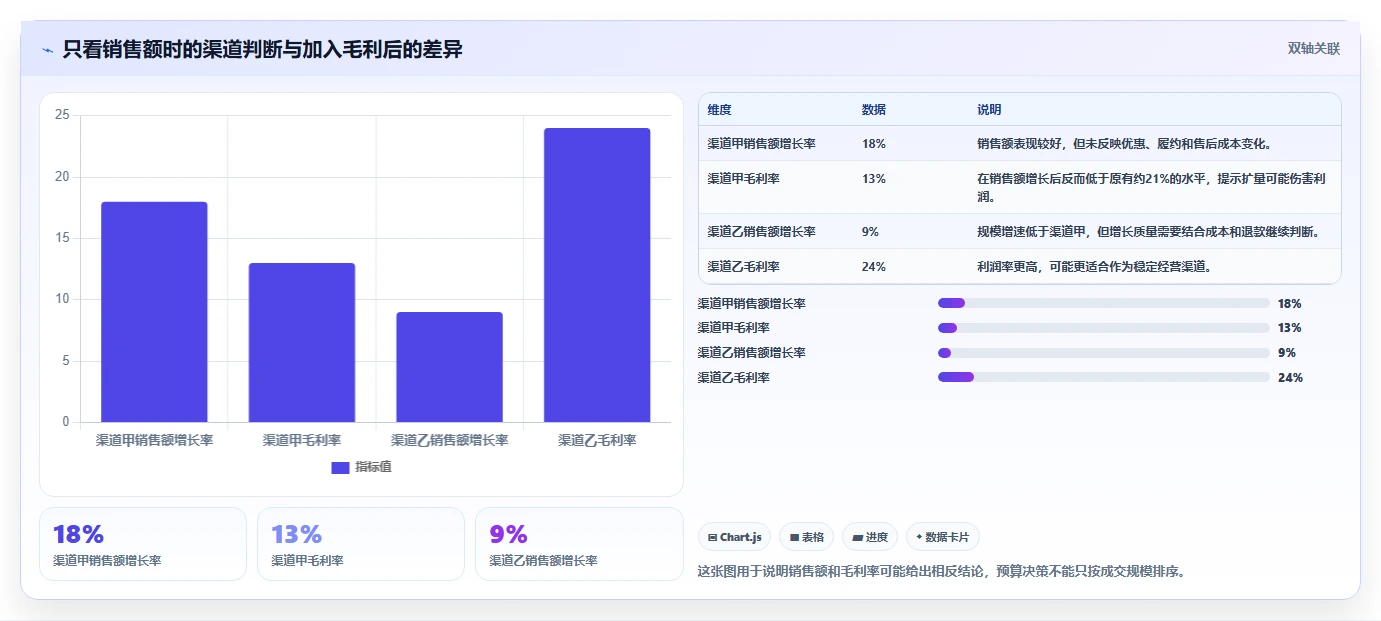Click the y-axis value 15
The width and height of the screenshot is (1381, 621).
(62, 238)
